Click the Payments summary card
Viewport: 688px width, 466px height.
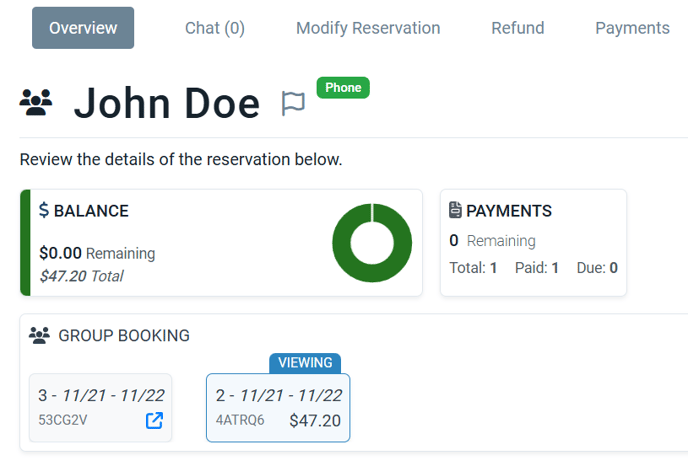[x=533, y=243]
